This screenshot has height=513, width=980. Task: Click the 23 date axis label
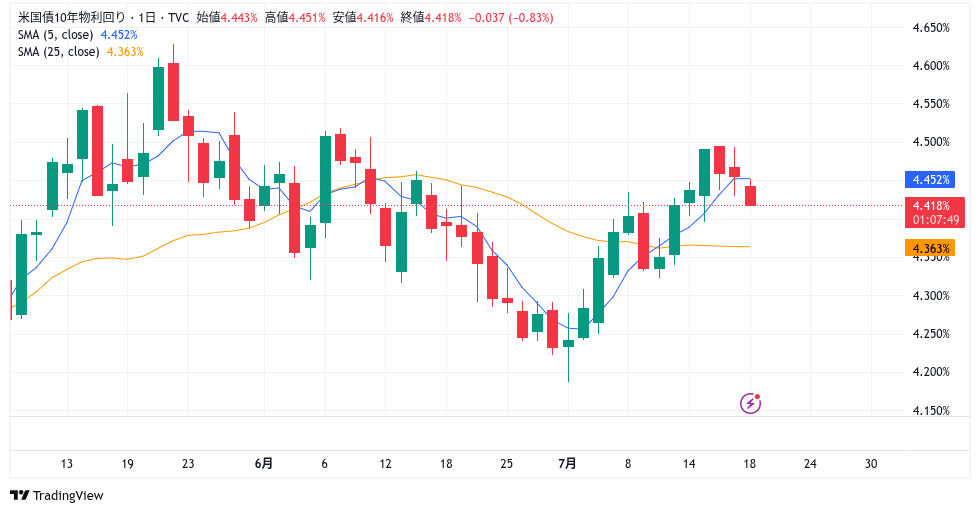tap(188, 464)
